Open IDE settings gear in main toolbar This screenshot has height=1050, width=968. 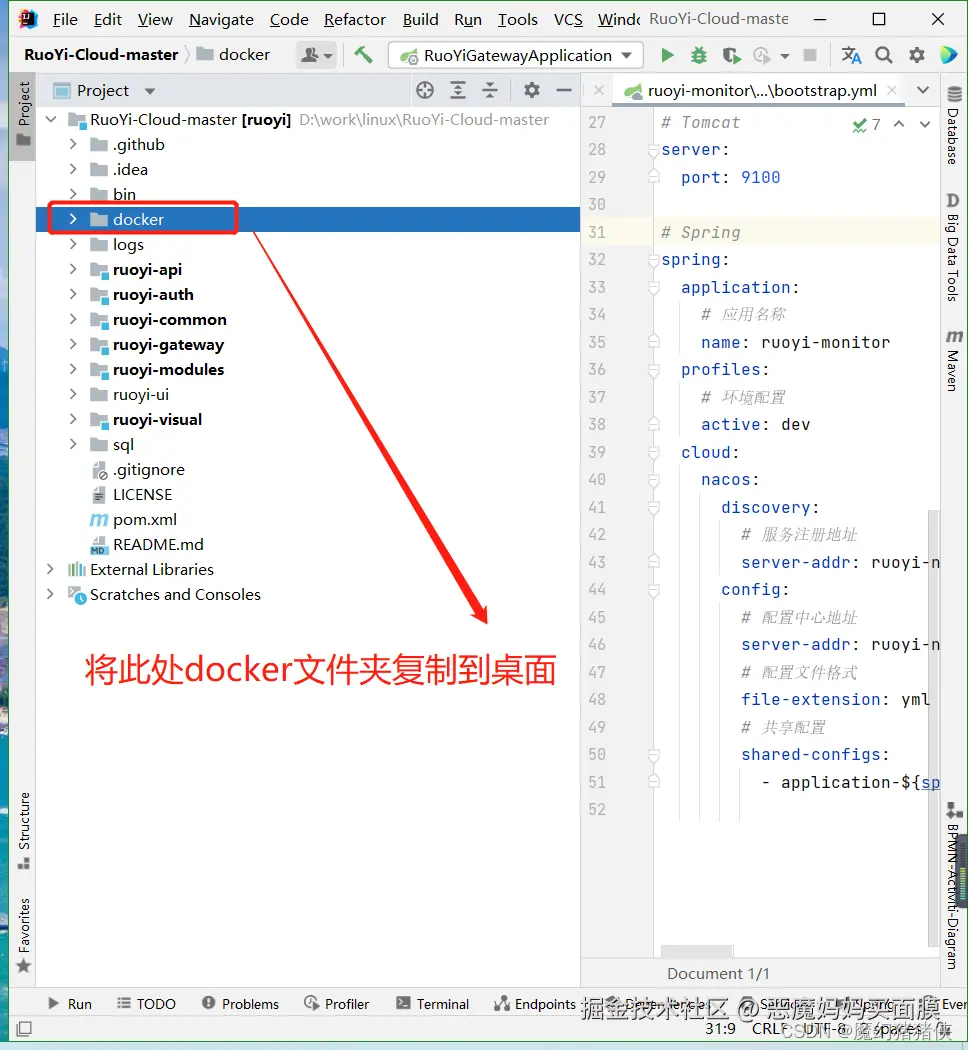pos(916,55)
